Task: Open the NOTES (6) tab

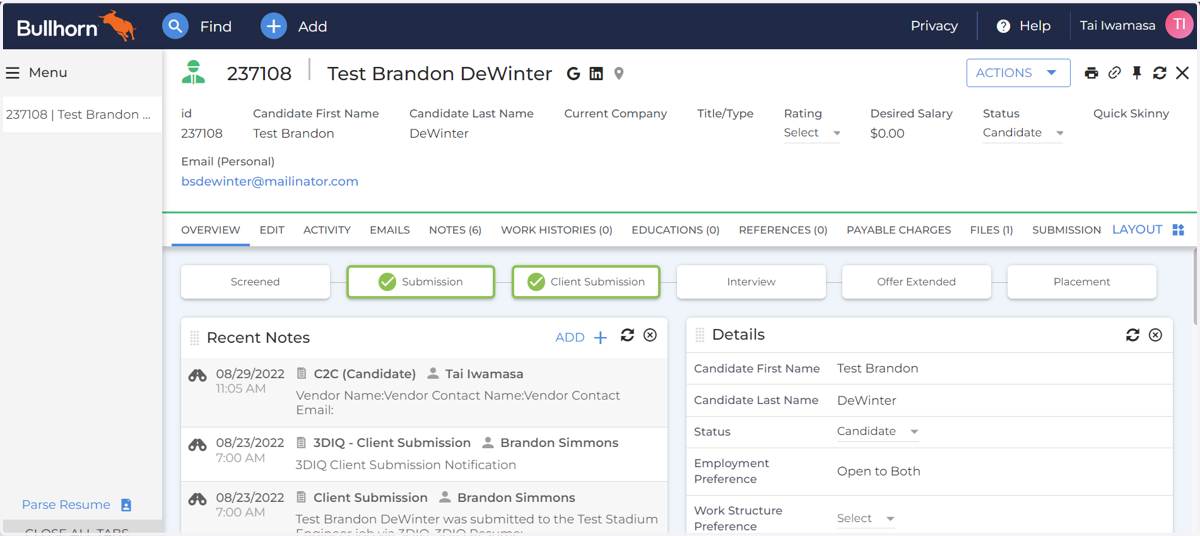Action: coord(455,230)
